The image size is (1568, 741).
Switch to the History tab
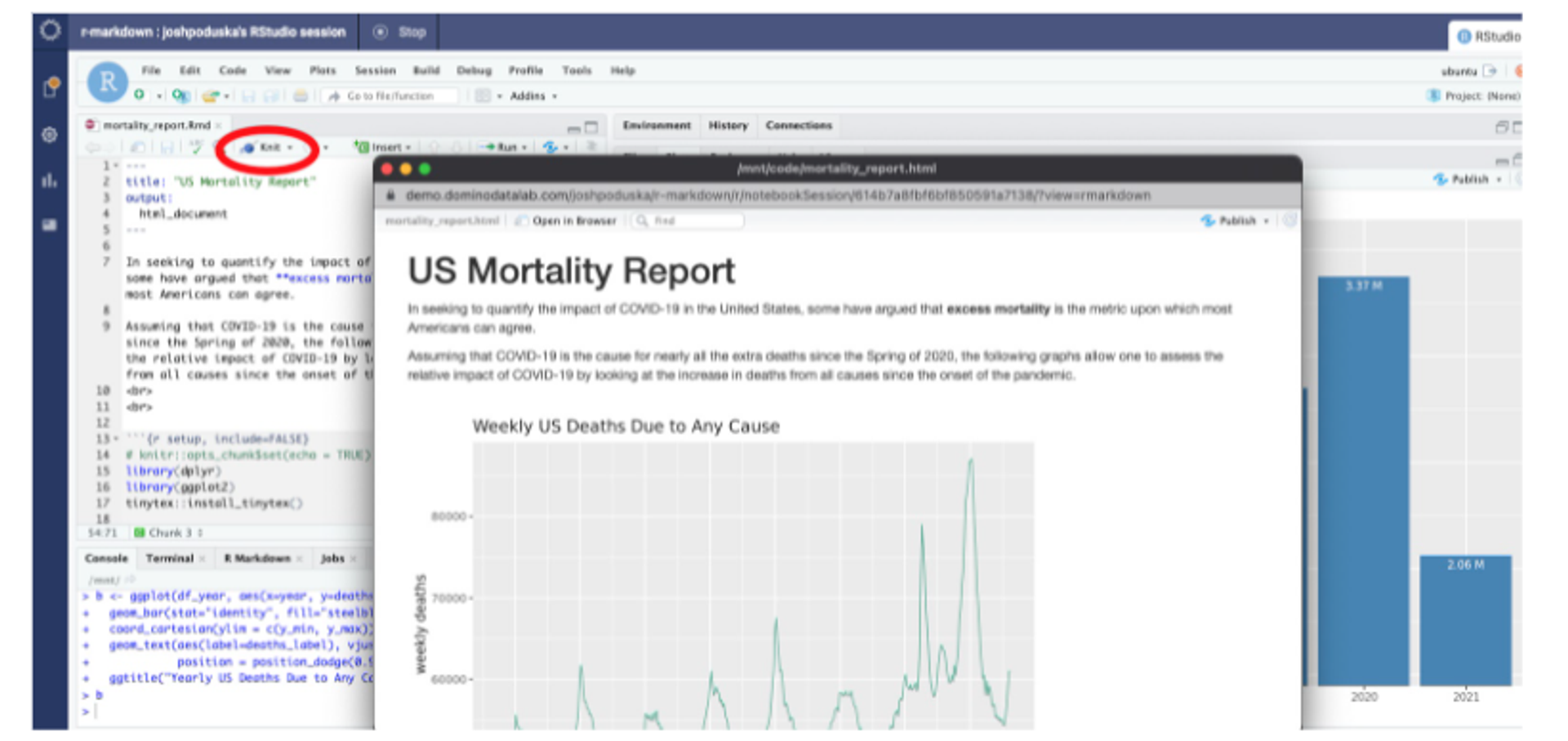728,125
